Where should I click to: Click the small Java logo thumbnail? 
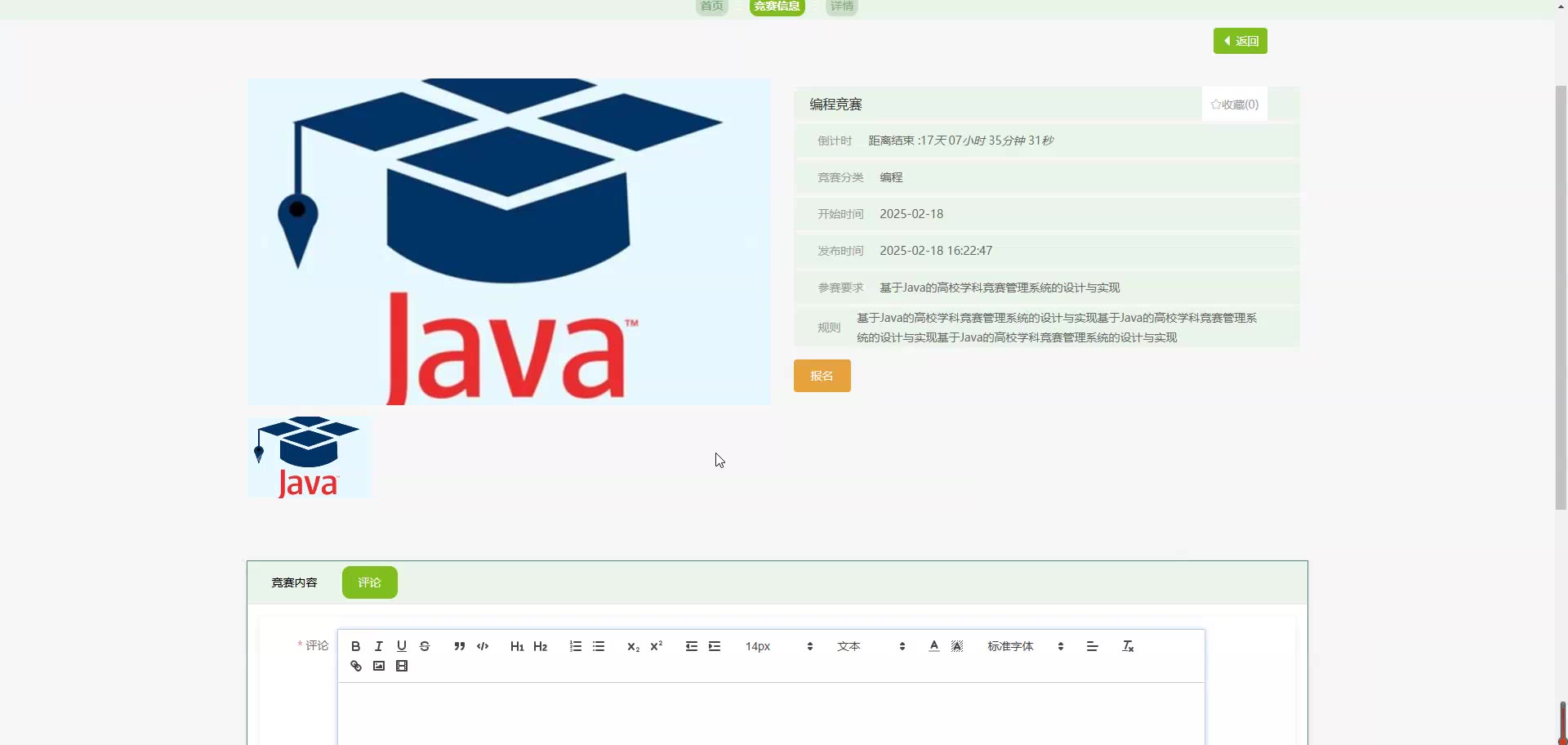(309, 458)
